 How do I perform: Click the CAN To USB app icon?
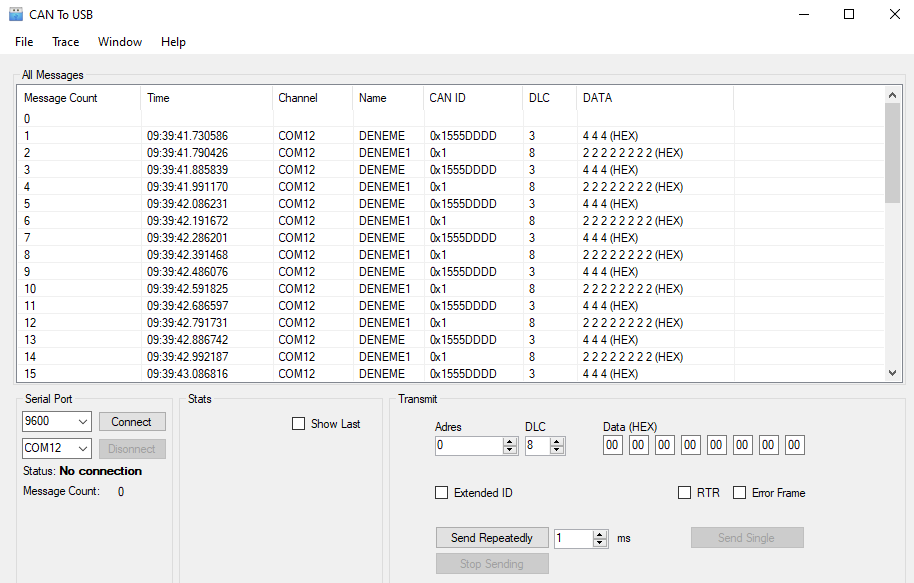point(16,15)
